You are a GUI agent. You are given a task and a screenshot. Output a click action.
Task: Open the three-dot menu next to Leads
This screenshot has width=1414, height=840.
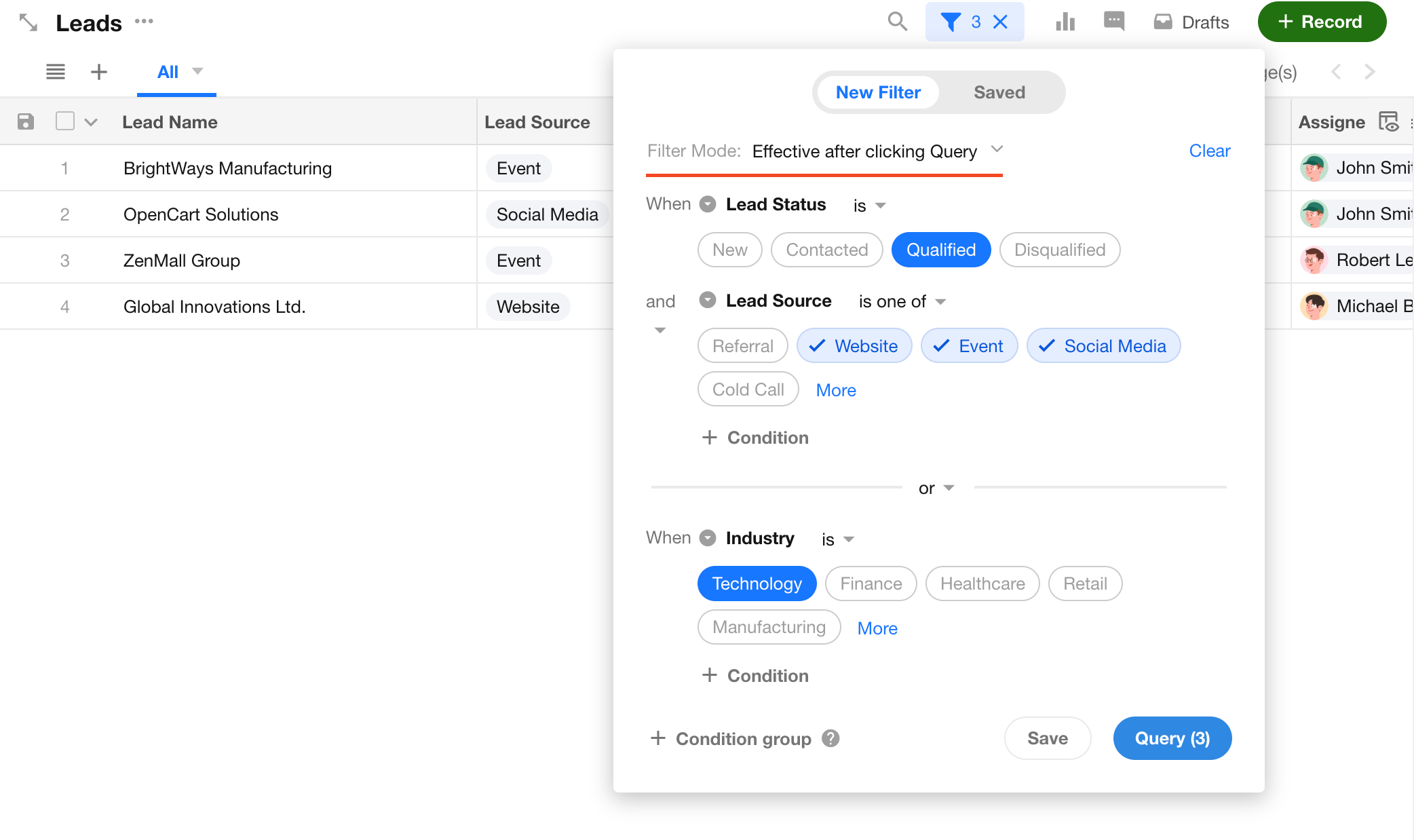[x=144, y=22]
